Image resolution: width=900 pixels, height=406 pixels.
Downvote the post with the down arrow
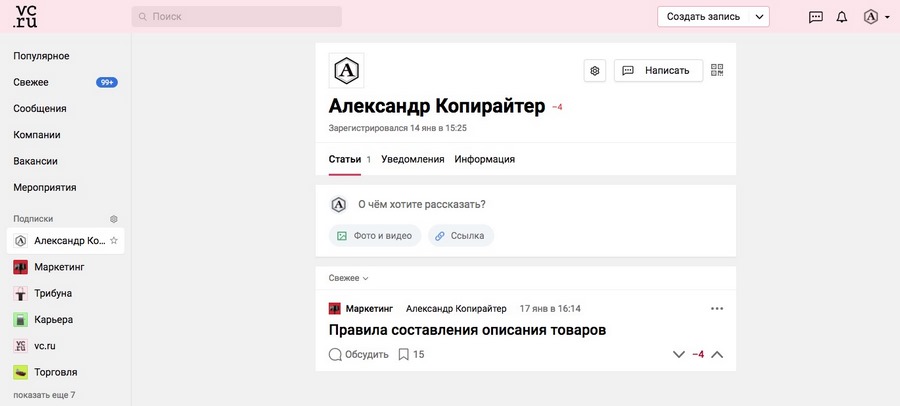click(679, 354)
